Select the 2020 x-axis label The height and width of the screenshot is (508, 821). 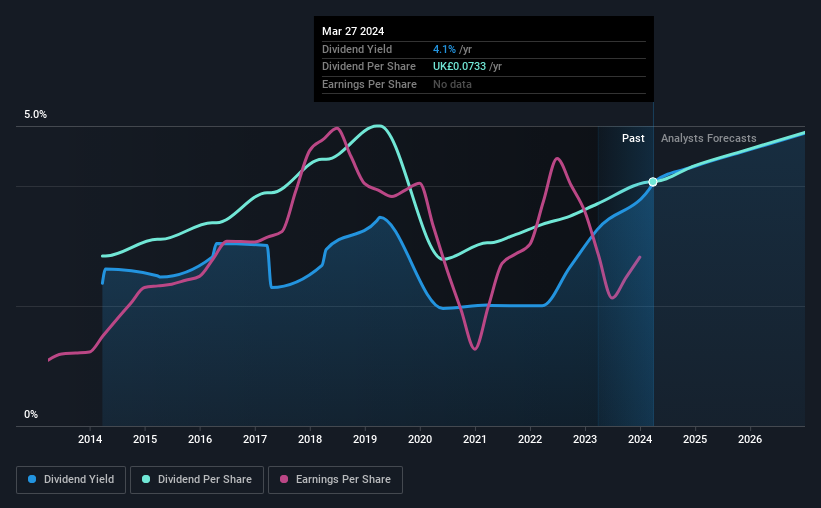(420, 439)
